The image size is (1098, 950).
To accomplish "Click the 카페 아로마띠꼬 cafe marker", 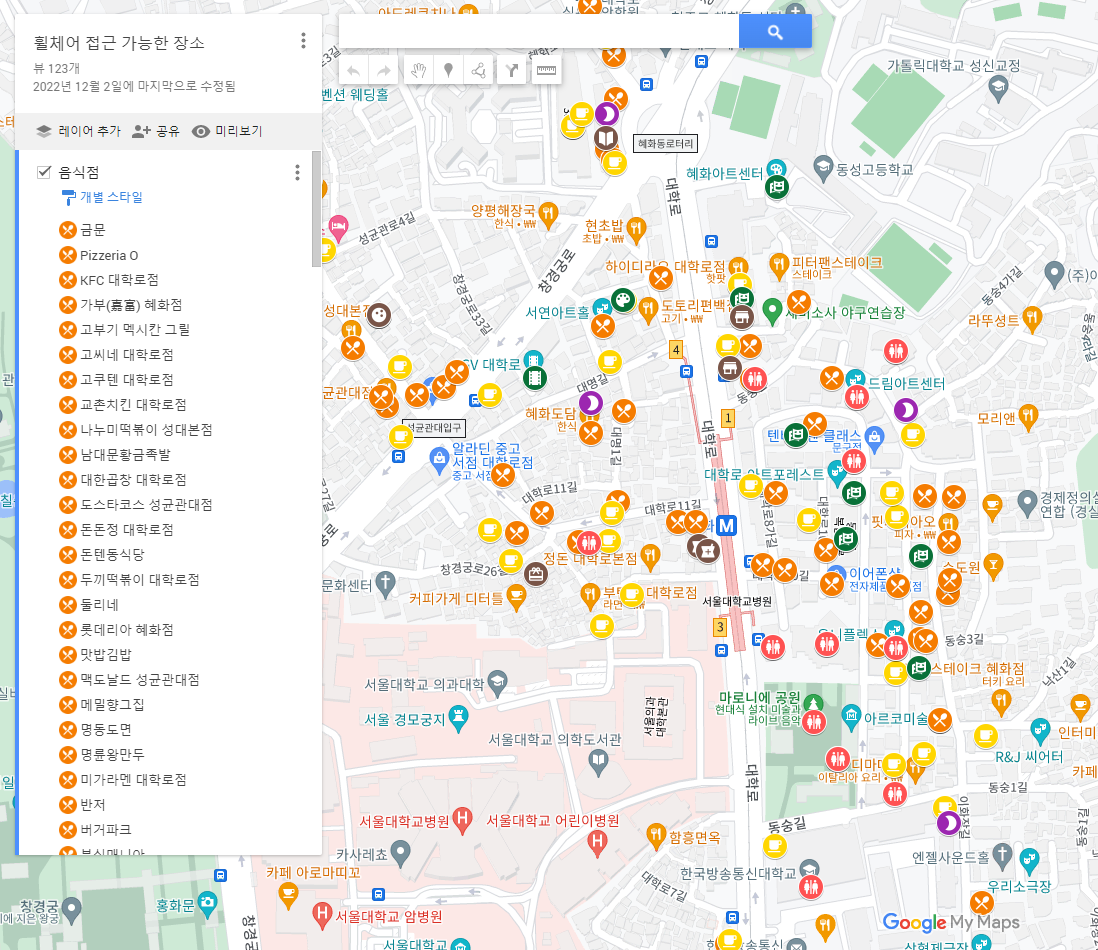I will pos(289,895).
